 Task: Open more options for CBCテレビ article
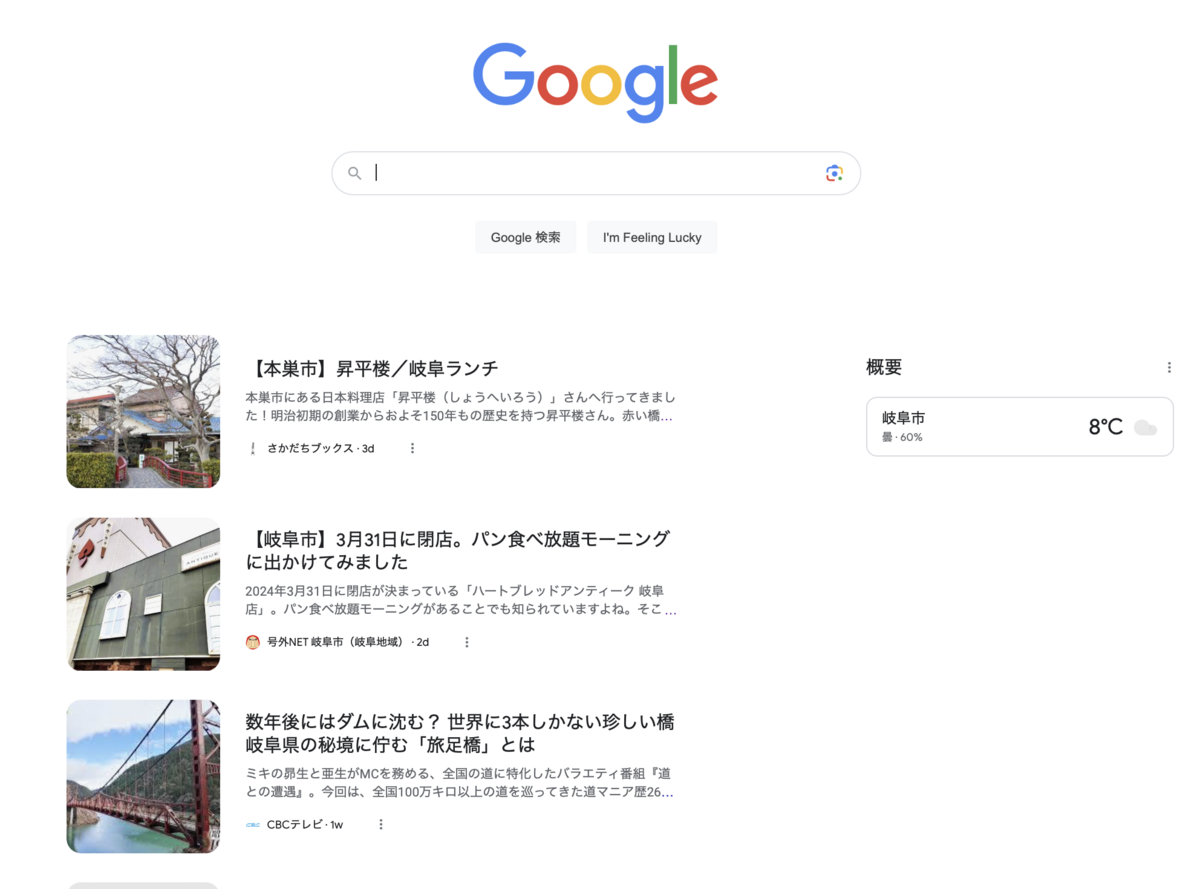[380, 825]
